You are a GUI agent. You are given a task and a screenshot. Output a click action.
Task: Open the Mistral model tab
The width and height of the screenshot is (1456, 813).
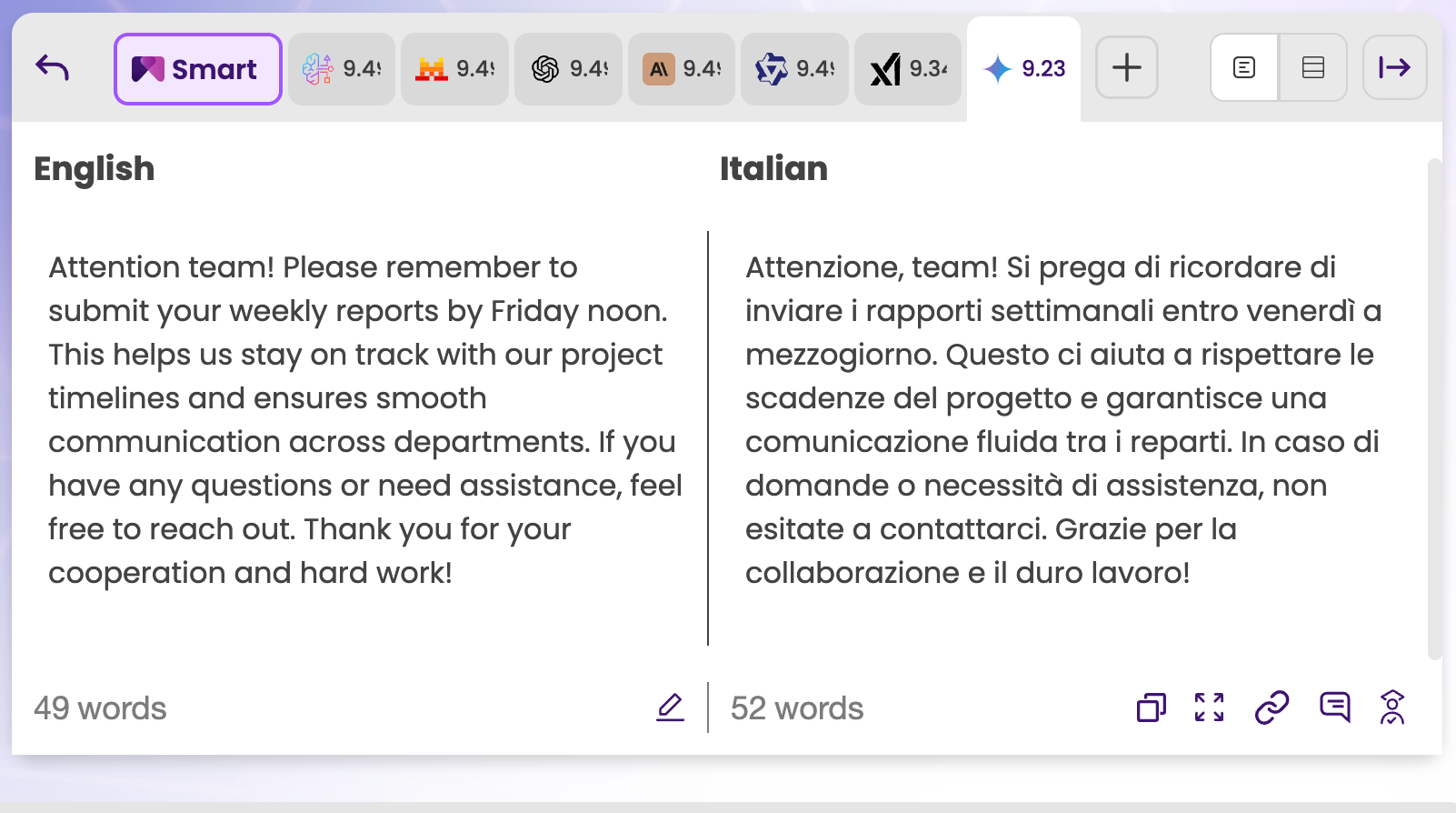[454, 69]
